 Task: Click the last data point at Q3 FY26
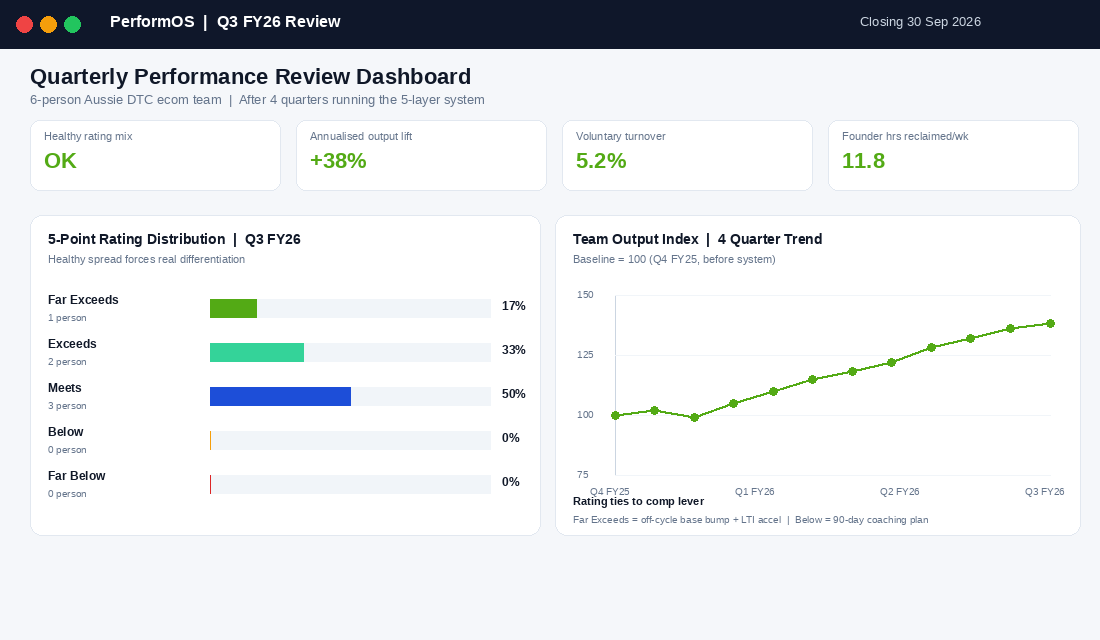point(1051,324)
